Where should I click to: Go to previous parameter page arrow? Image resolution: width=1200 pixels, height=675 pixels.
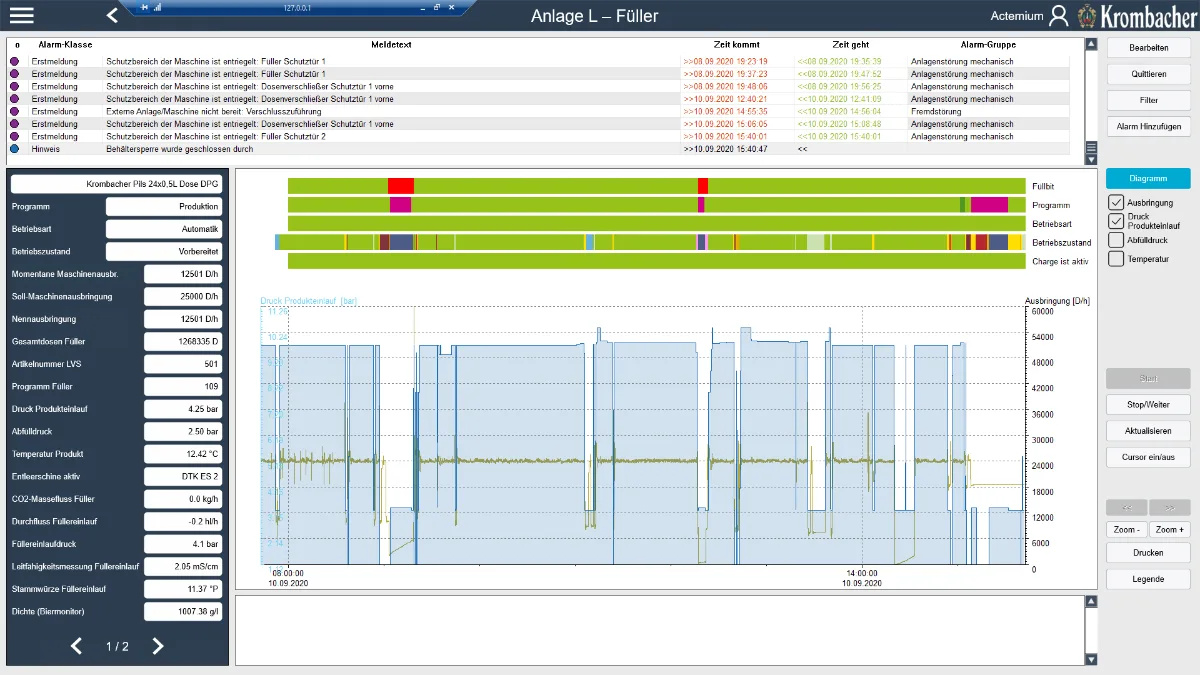pos(77,646)
